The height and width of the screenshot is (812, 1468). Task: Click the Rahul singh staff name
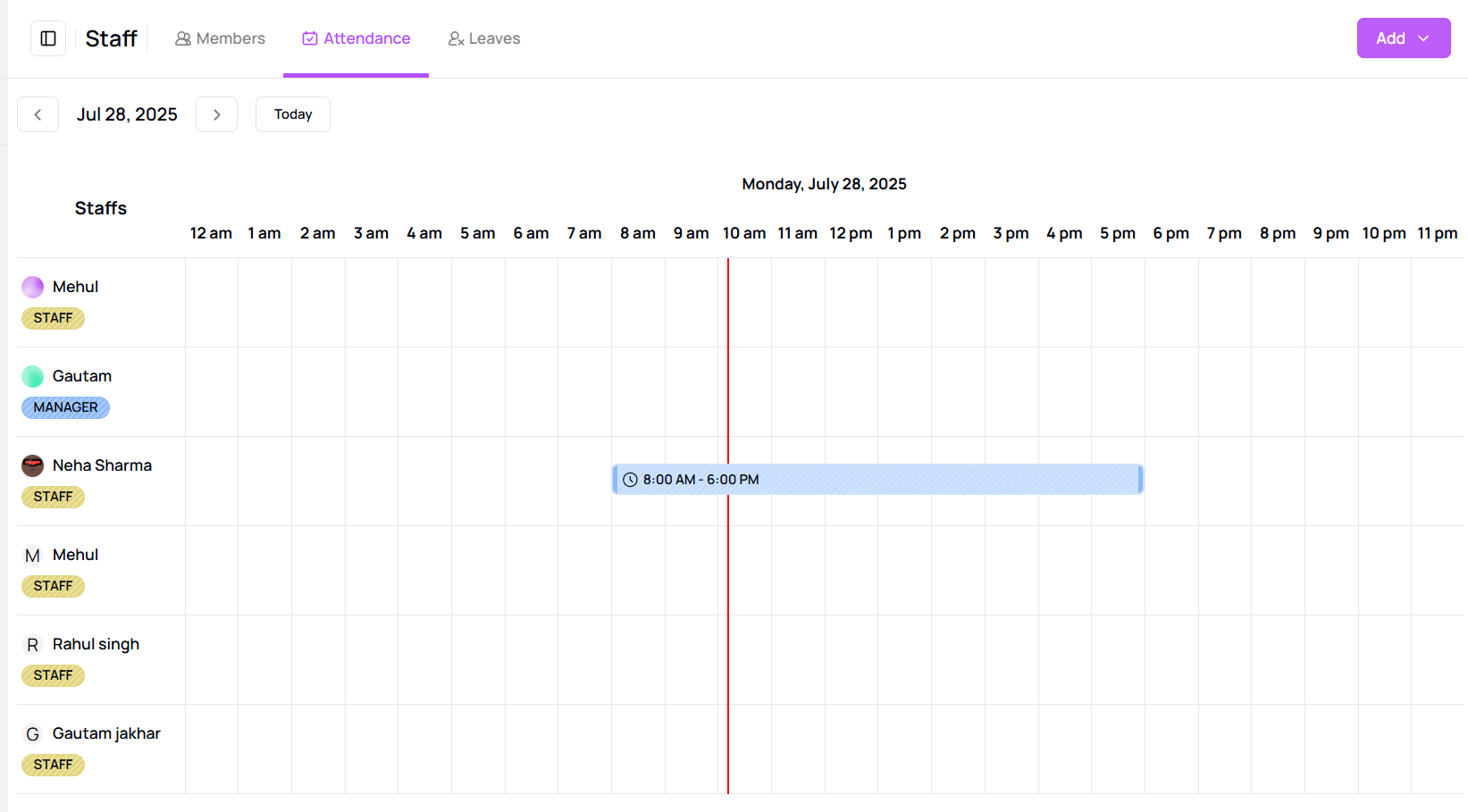96,644
